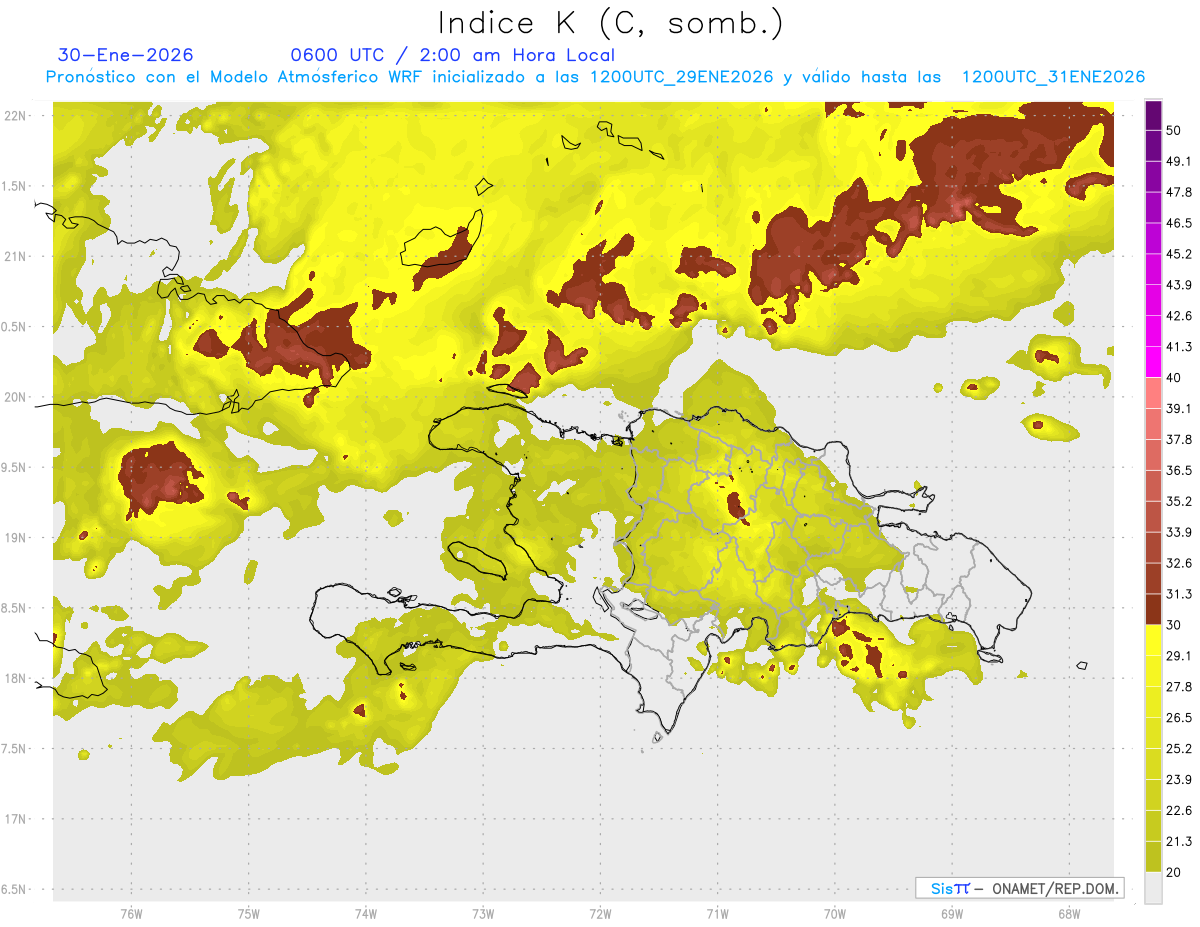Click the "1200UTC_31ENE2026" valid-until time

click(1053, 77)
